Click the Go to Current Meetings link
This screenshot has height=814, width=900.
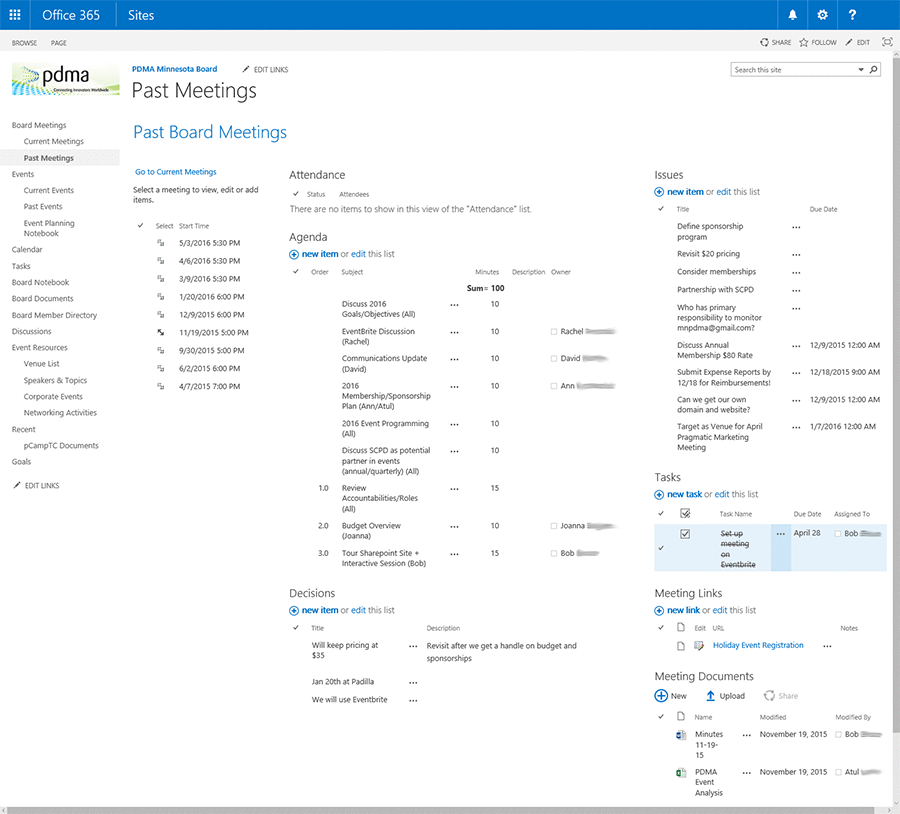point(176,172)
